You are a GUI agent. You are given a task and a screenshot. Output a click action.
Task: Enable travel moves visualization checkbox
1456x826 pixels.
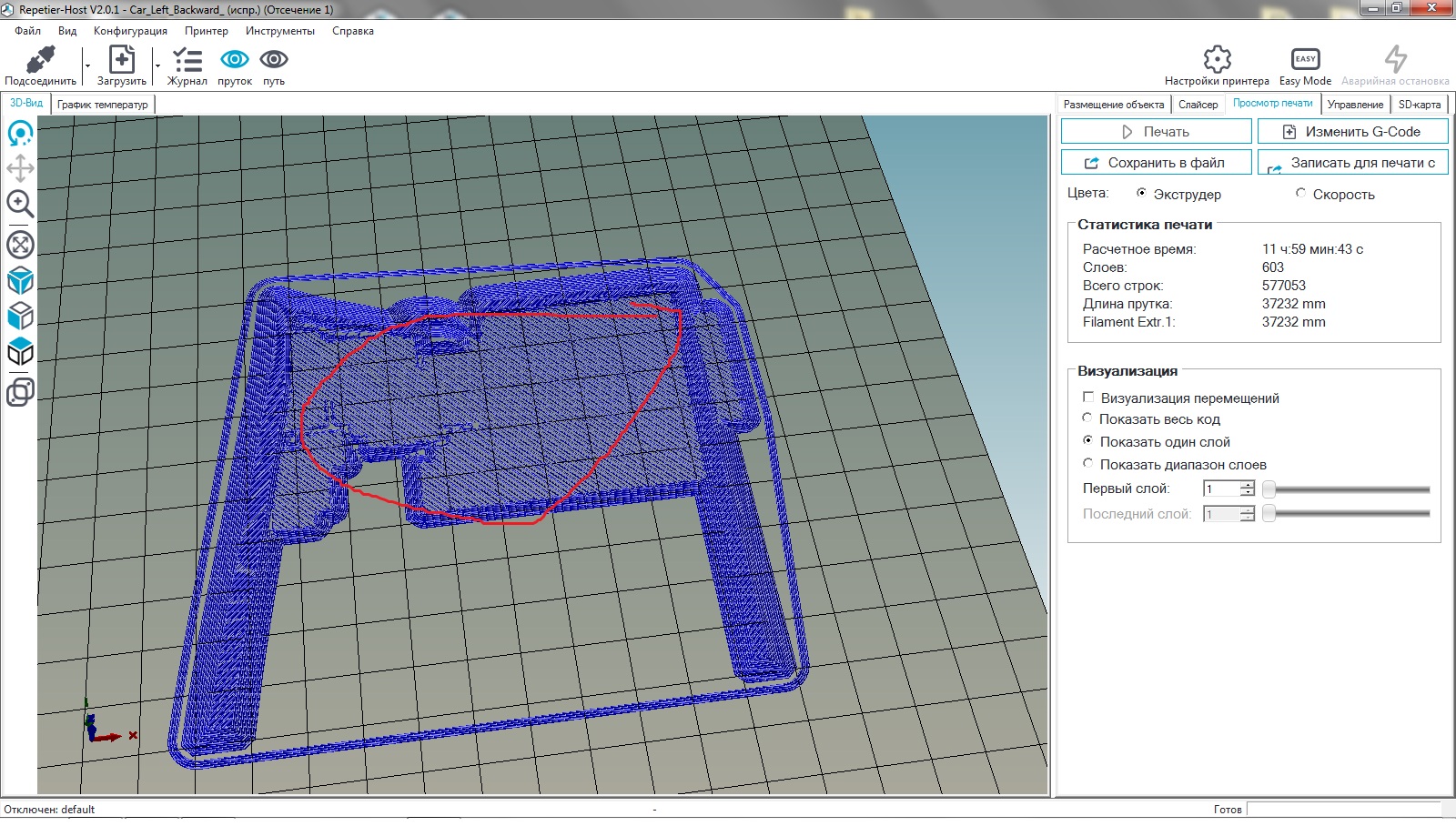(1088, 398)
